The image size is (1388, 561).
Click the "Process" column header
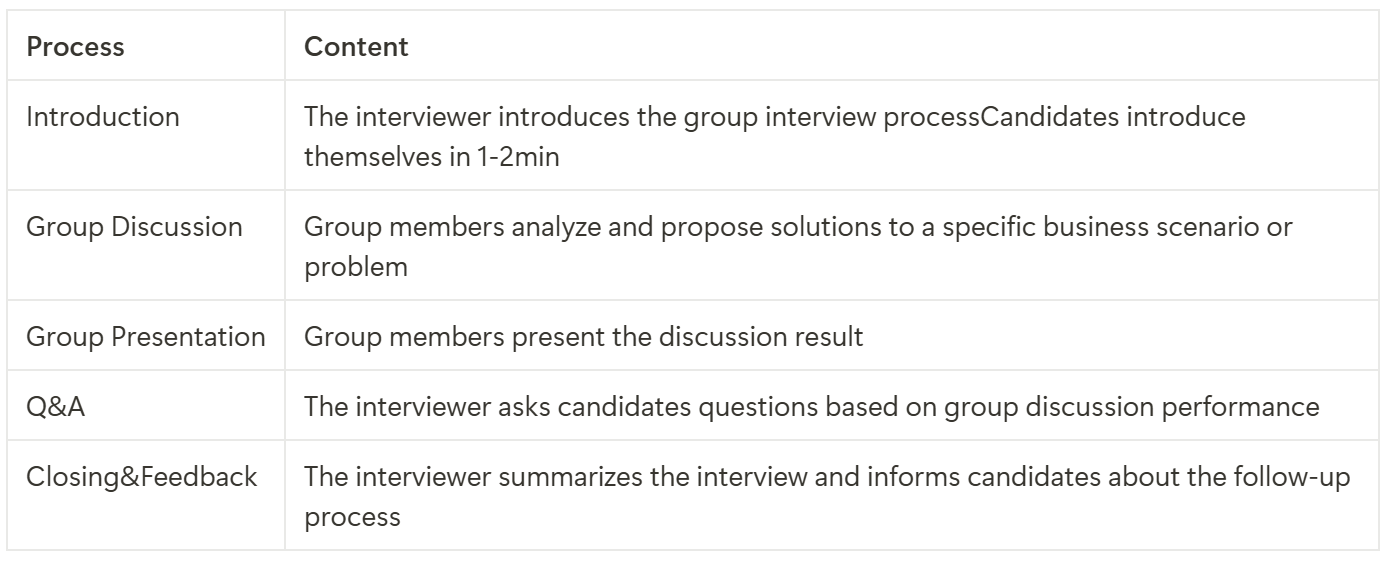(75, 49)
